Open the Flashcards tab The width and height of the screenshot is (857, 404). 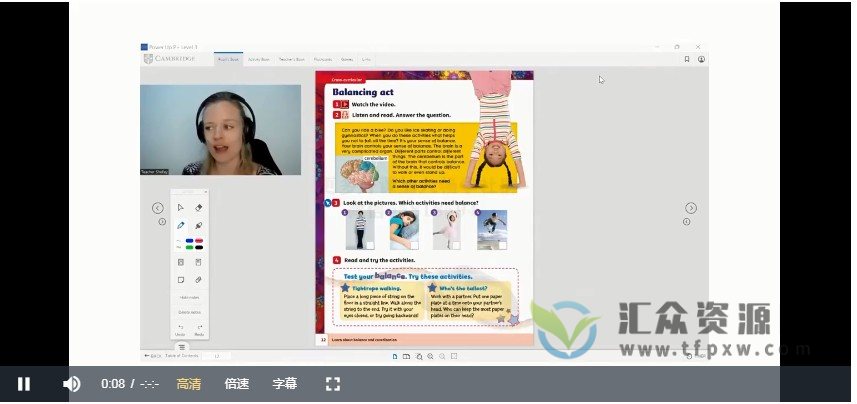[x=323, y=59]
